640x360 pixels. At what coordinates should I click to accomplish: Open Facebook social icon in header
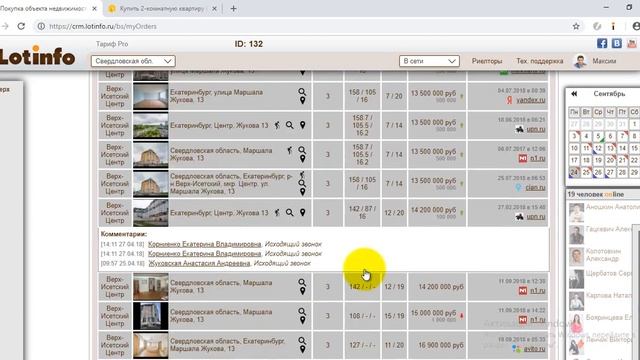pos(602,43)
